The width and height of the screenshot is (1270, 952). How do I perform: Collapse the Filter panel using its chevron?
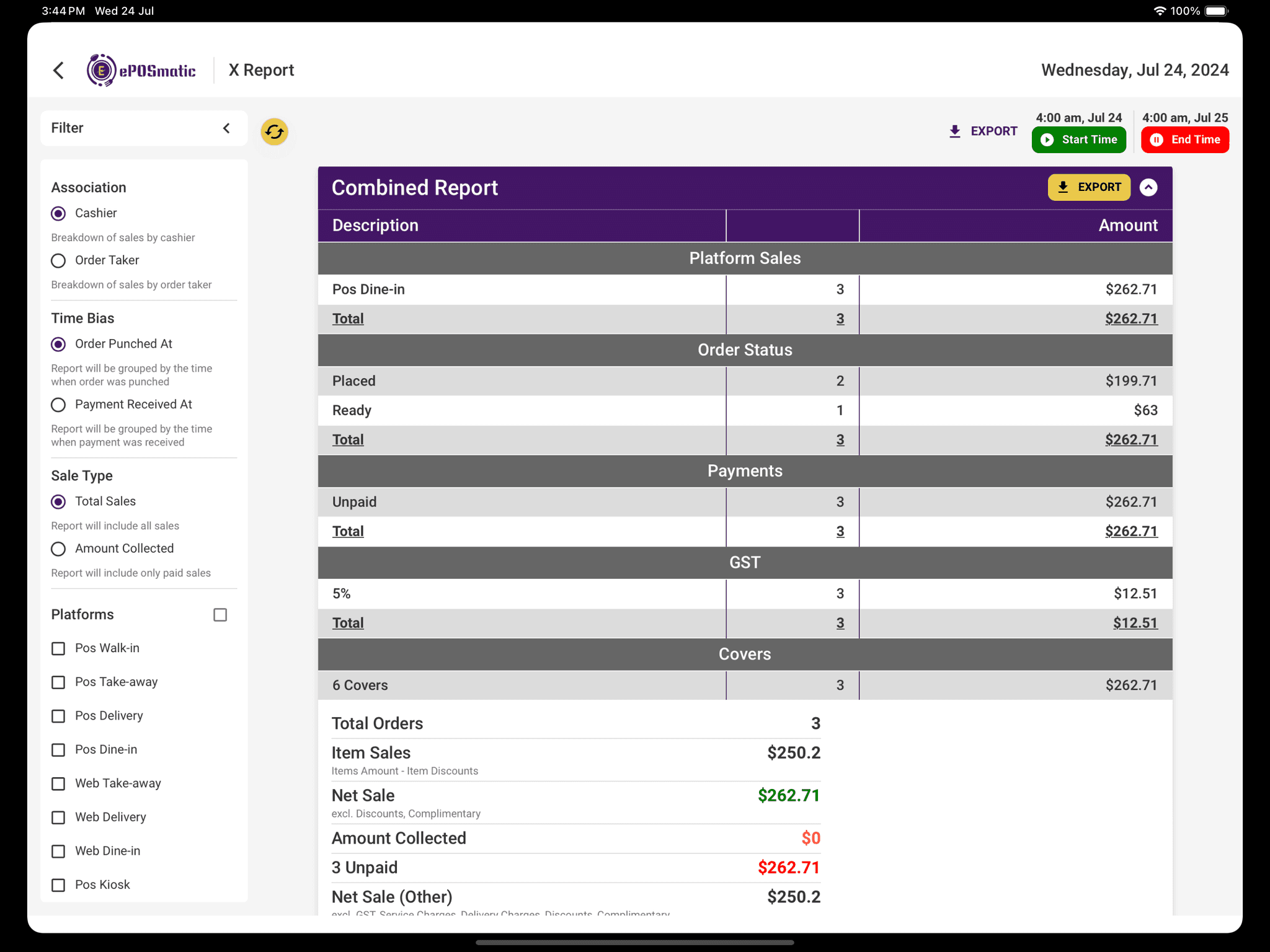[x=226, y=128]
